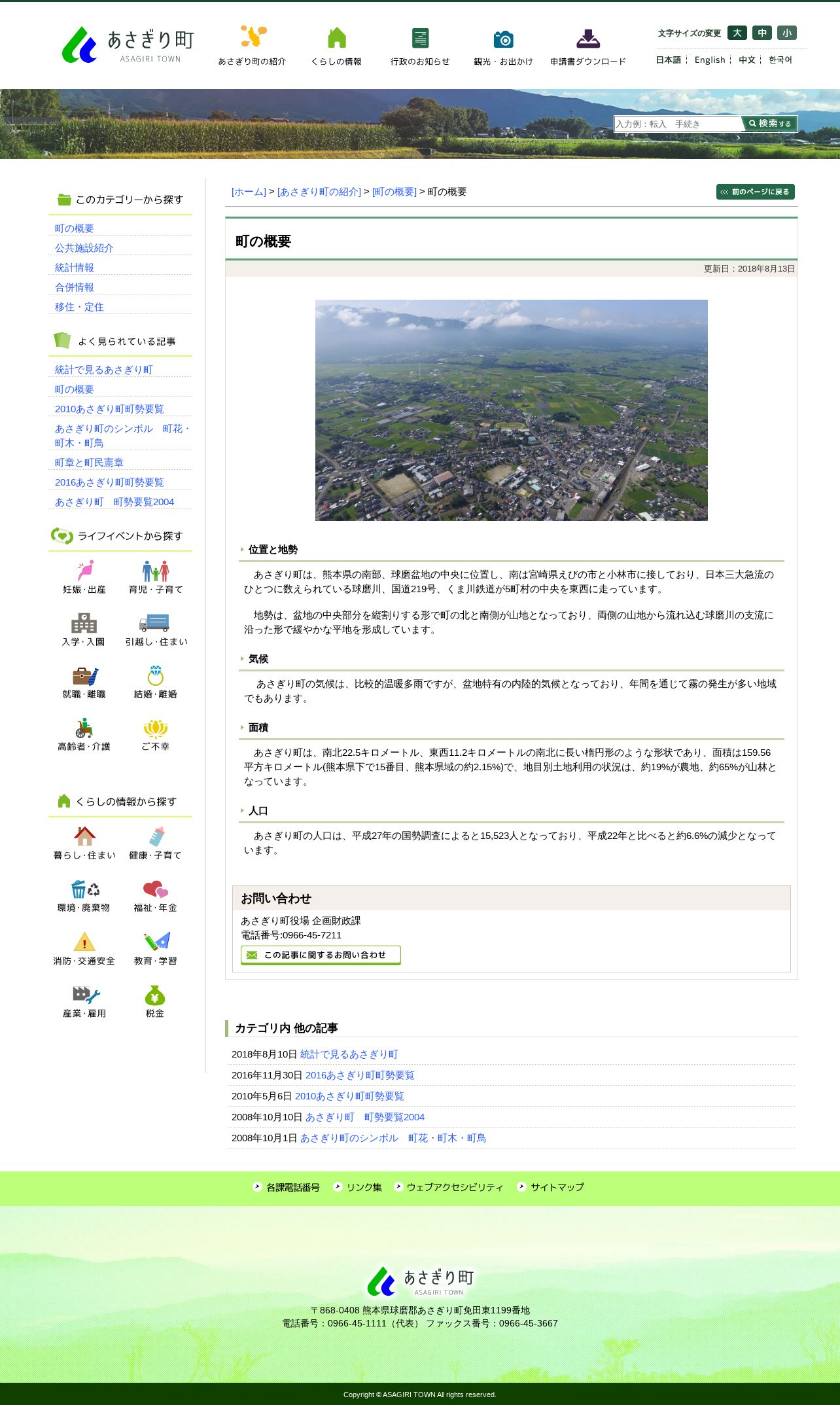Open 統計で見るあさぎり町 in popular articles
The image size is (840, 1405).
click(104, 370)
